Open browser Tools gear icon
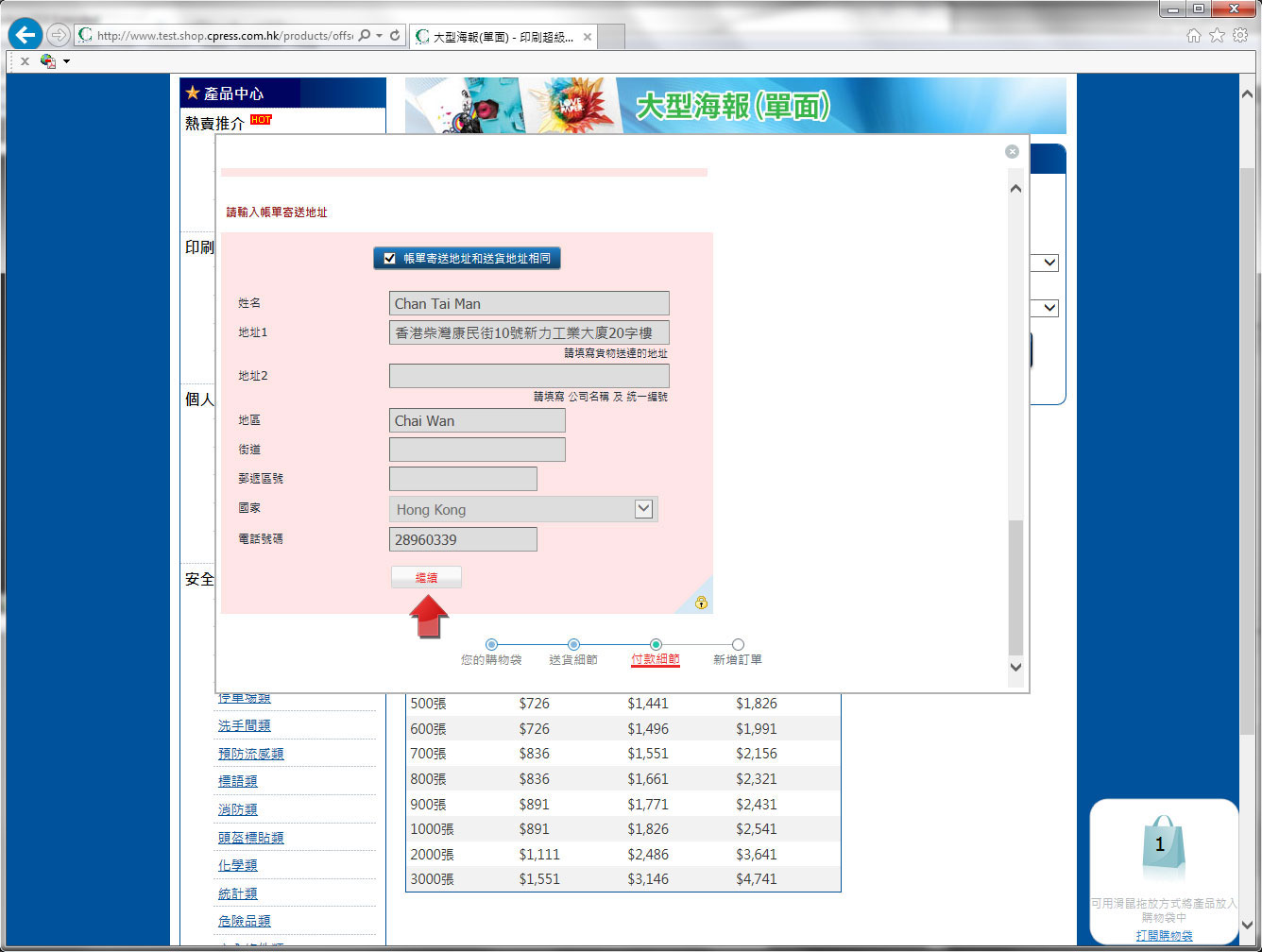The width and height of the screenshot is (1262, 952). click(x=1239, y=36)
